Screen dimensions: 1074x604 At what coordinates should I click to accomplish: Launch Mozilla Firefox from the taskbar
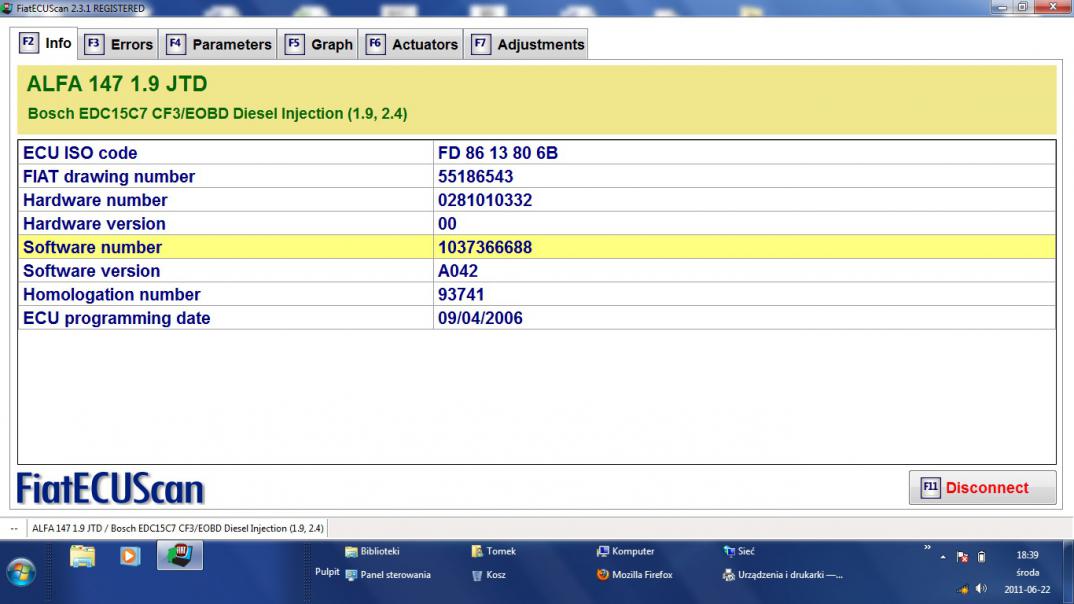pyautogui.click(x=634, y=575)
